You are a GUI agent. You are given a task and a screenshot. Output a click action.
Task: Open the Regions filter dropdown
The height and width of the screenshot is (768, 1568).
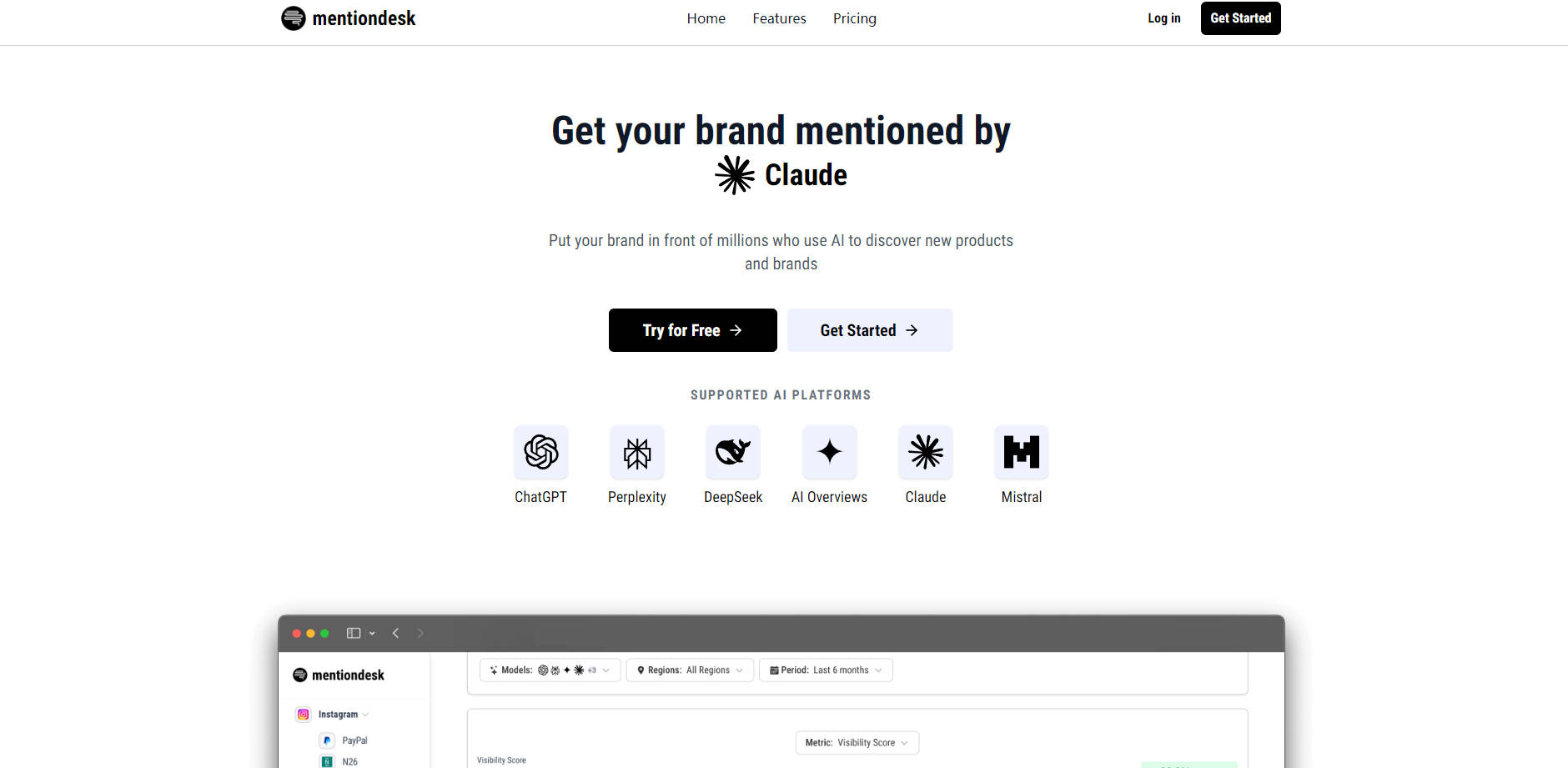690,670
